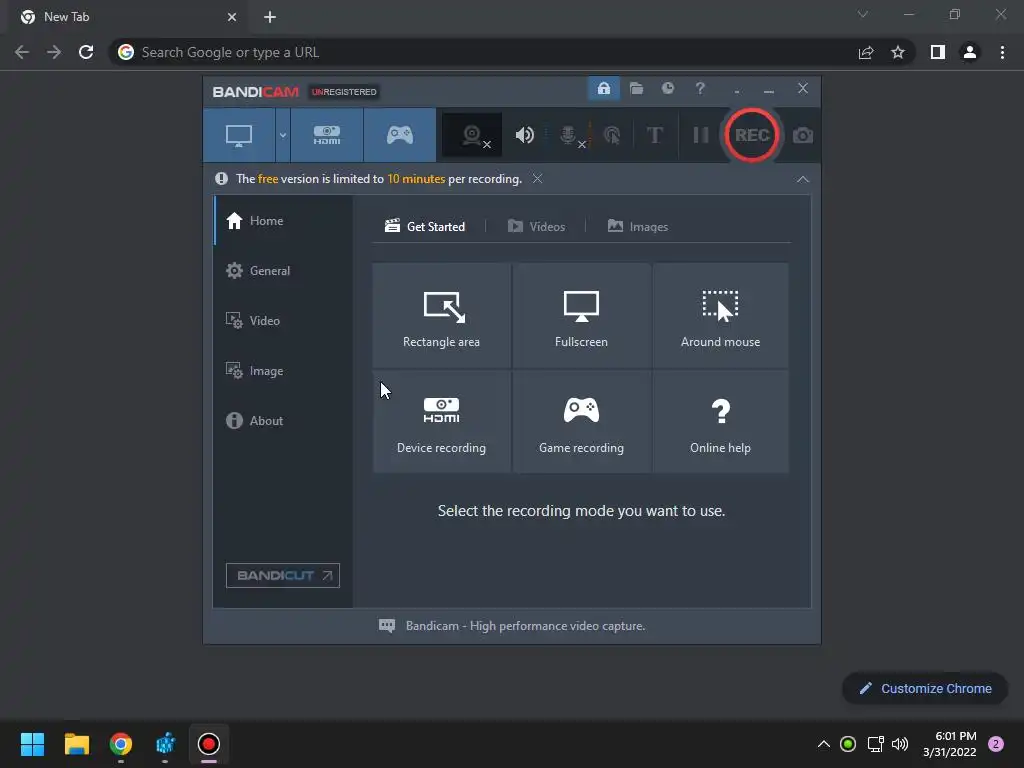Click the Chrome icon in the taskbar
The height and width of the screenshot is (768, 1024).
121,744
